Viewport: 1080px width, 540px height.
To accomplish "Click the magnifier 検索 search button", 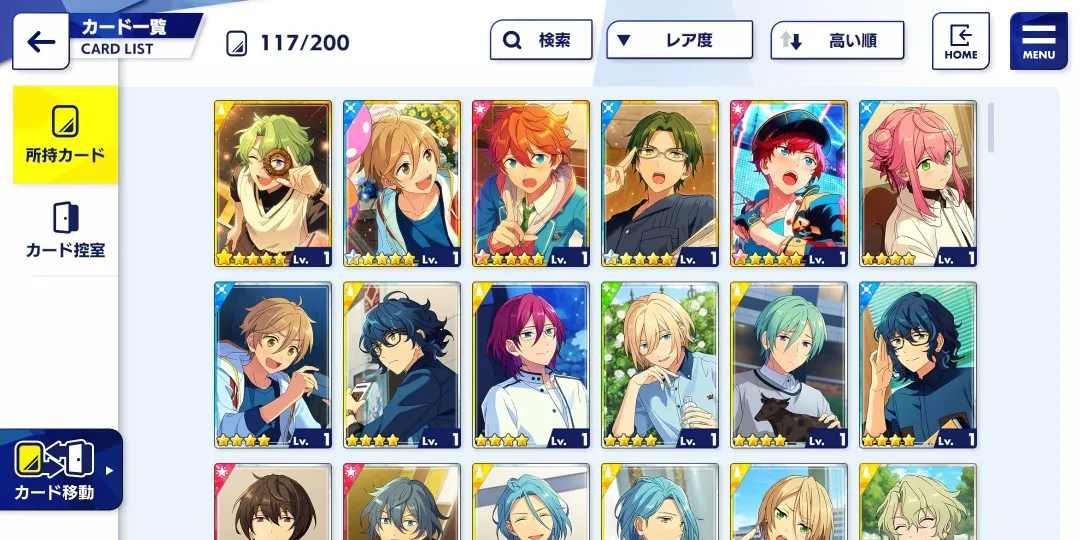I will coord(541,40).
